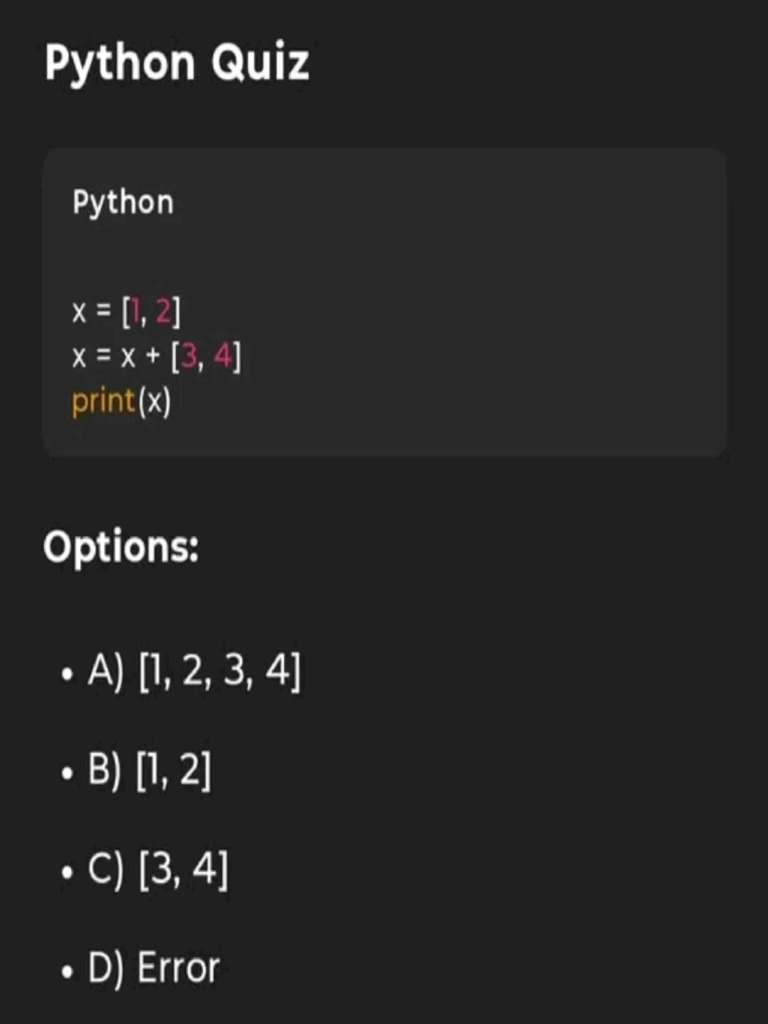768x1024 pixels.
Task: Click the pink number 2 in first line
Action: [164, 312]
